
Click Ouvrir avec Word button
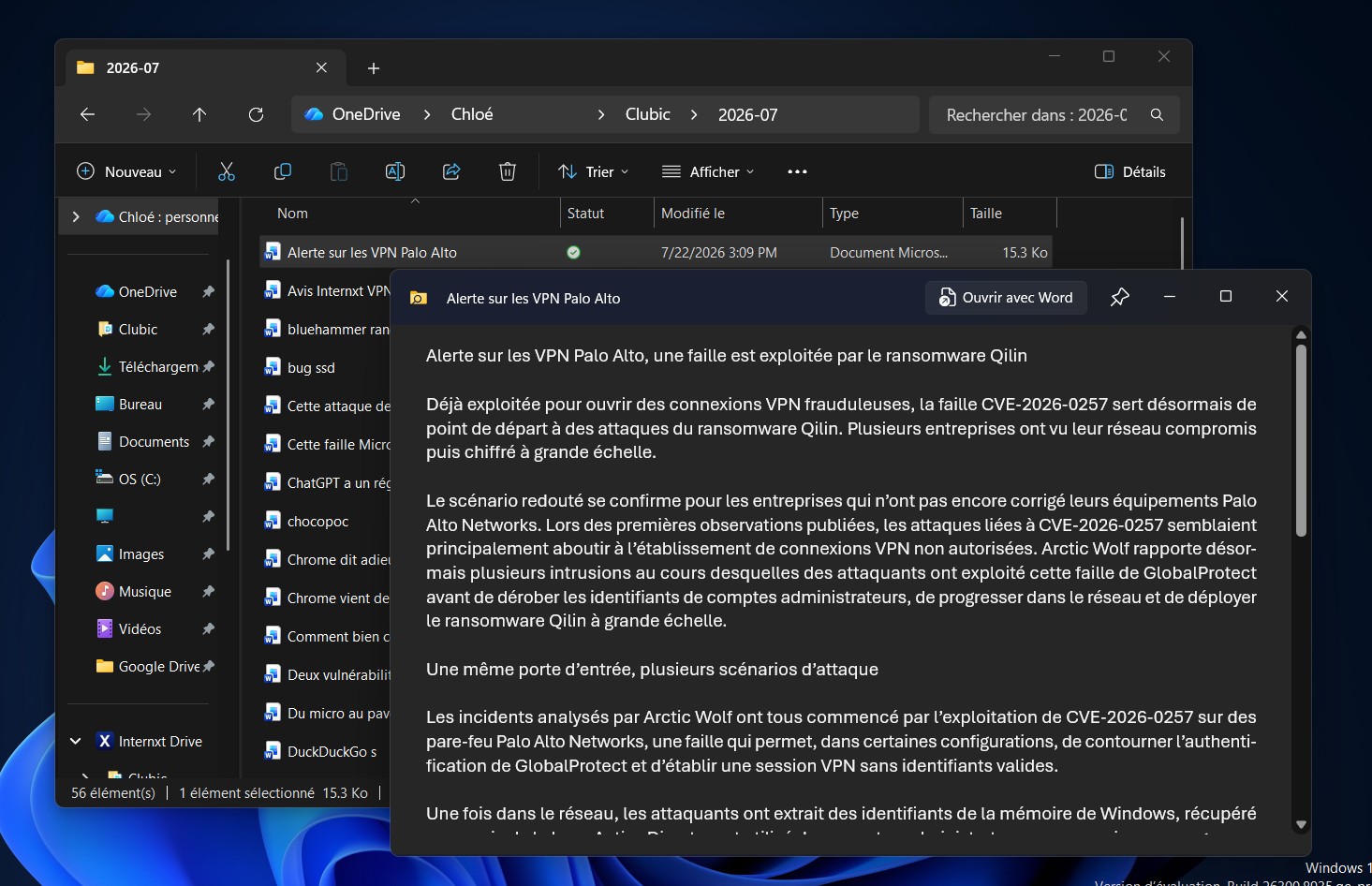click(x=1006, y=297)
